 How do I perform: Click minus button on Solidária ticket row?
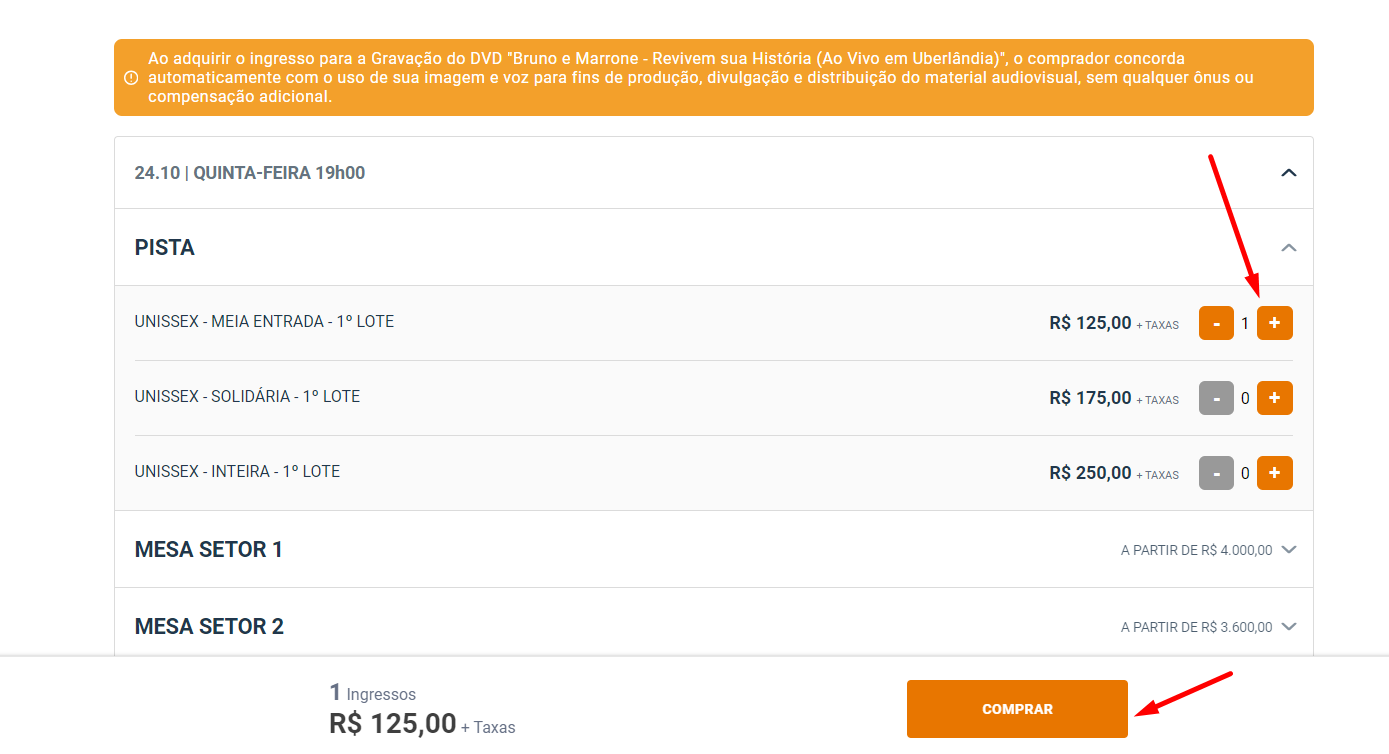coord(1216,398)
